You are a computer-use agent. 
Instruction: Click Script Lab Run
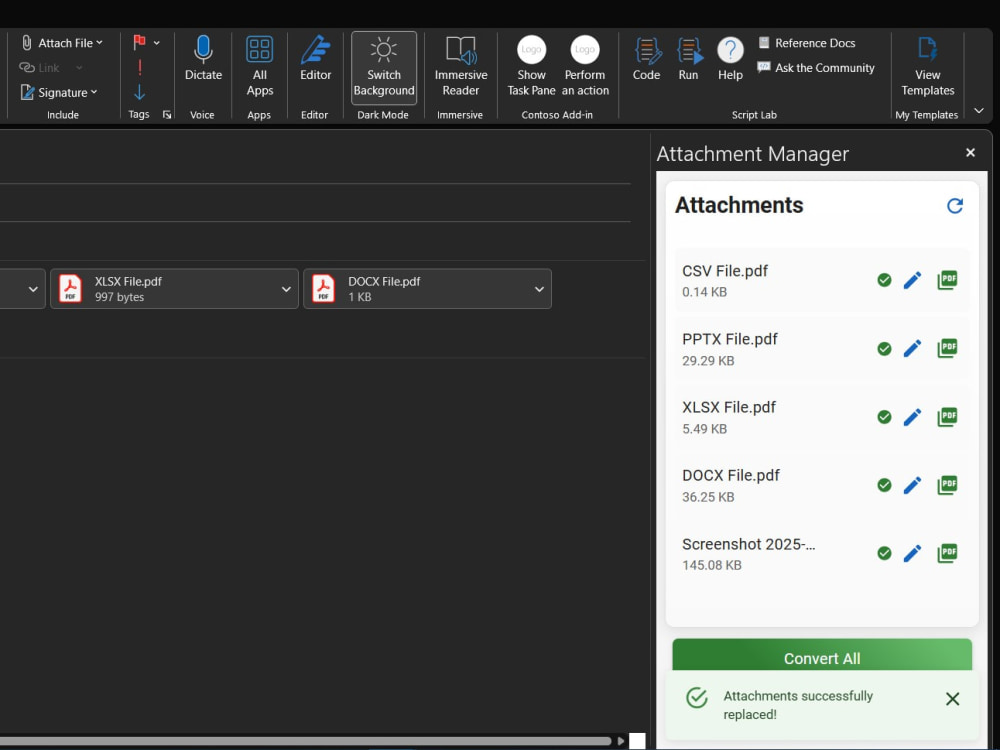coord(689,59)
